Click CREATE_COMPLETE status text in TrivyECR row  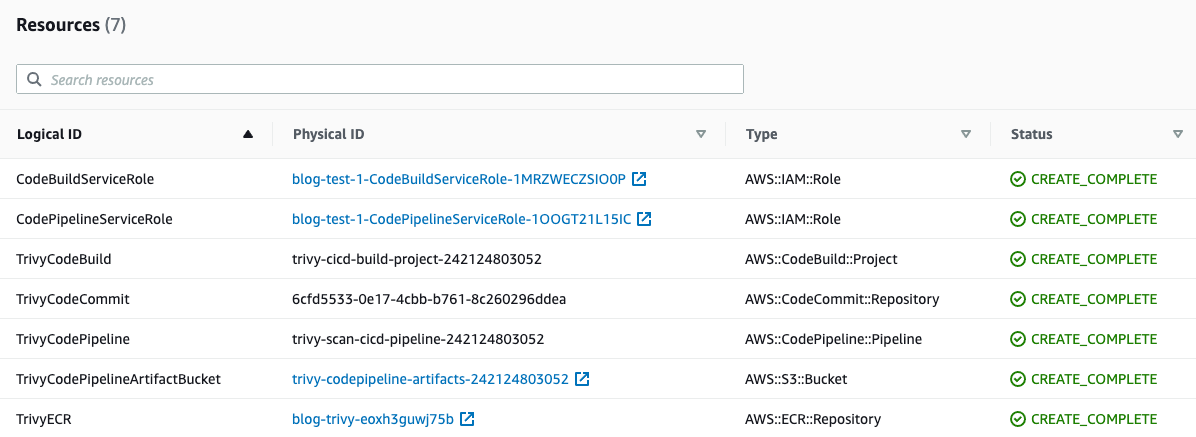point(1095,419)
